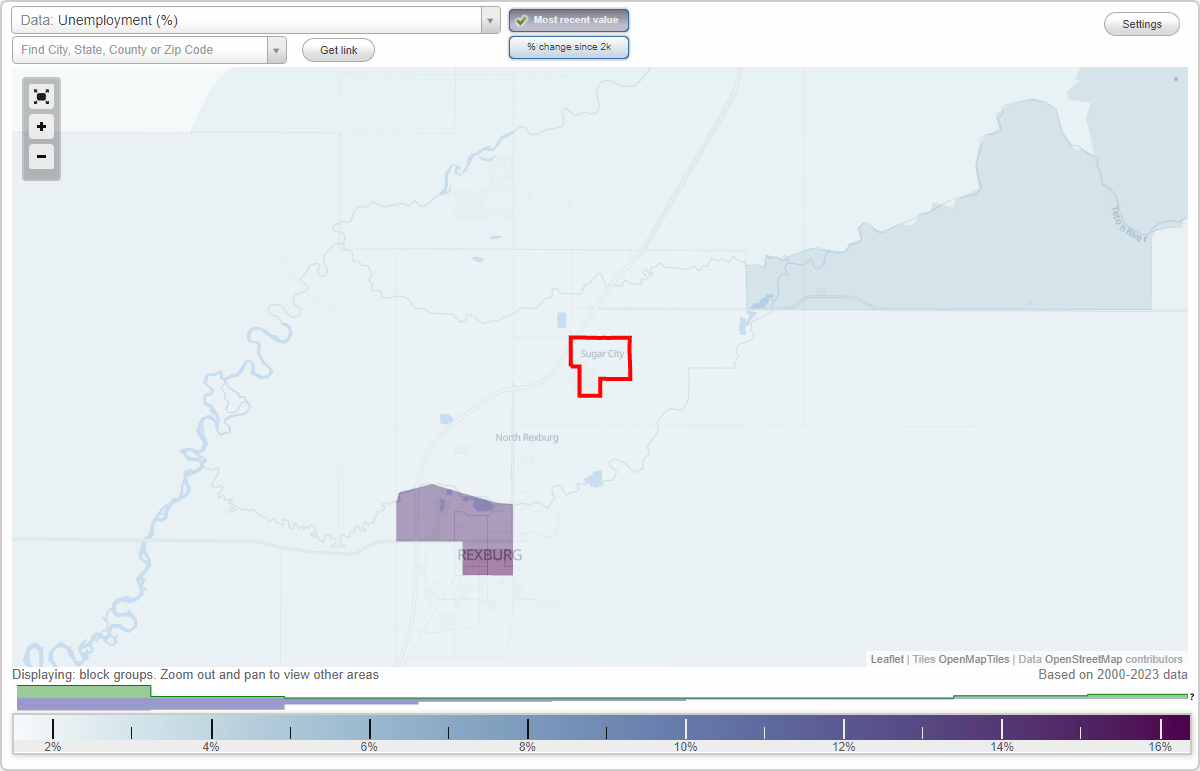The image size is (1200, 771).
Task: Switch data view back to Most recent value
Action: tap(568, 19)
